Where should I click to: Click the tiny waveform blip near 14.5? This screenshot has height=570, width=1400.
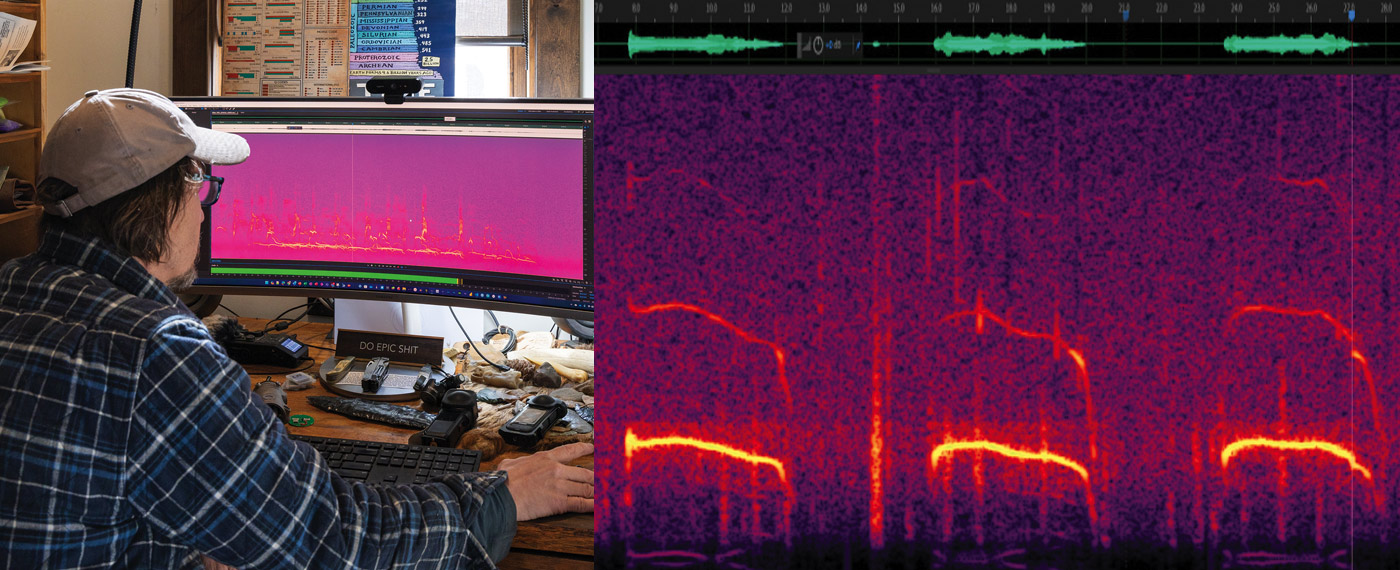point(875,44)
